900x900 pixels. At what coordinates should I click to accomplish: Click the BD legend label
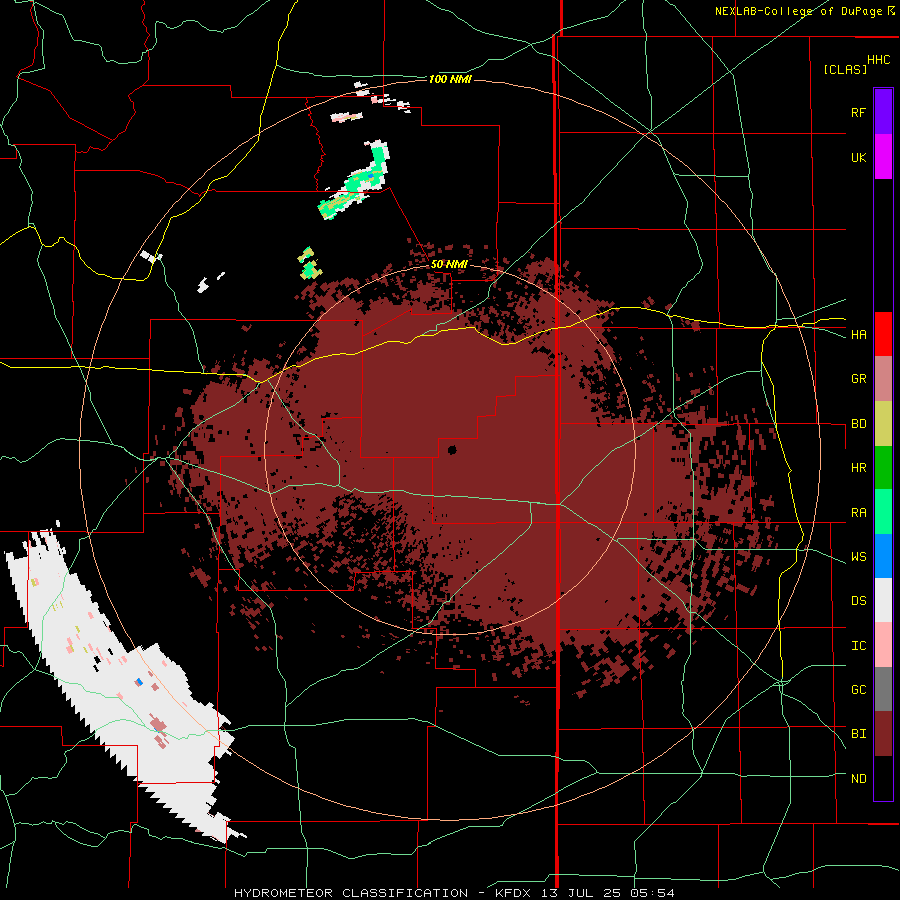(858, 424)
